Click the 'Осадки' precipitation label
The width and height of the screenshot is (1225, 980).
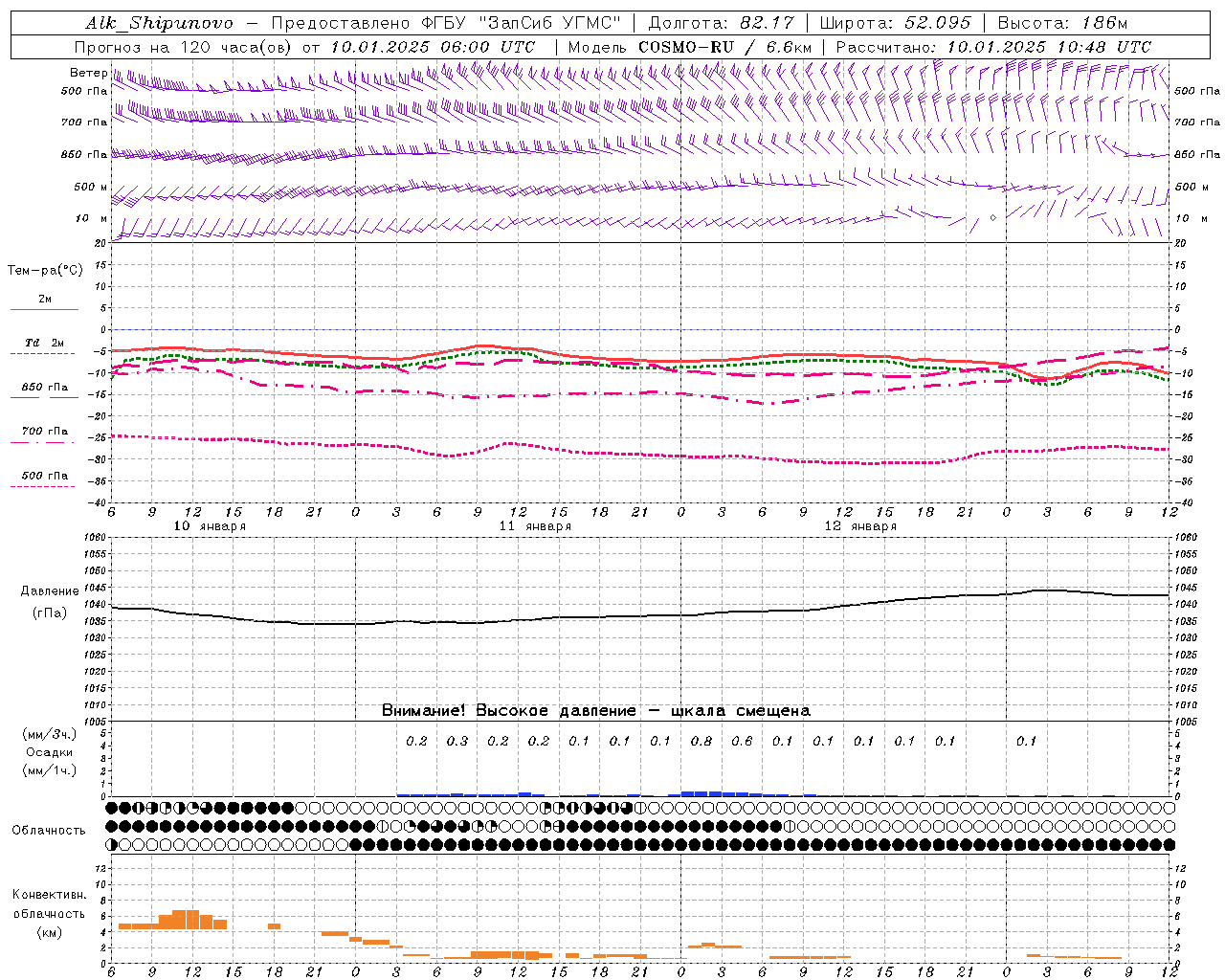[x=50, y=752]
